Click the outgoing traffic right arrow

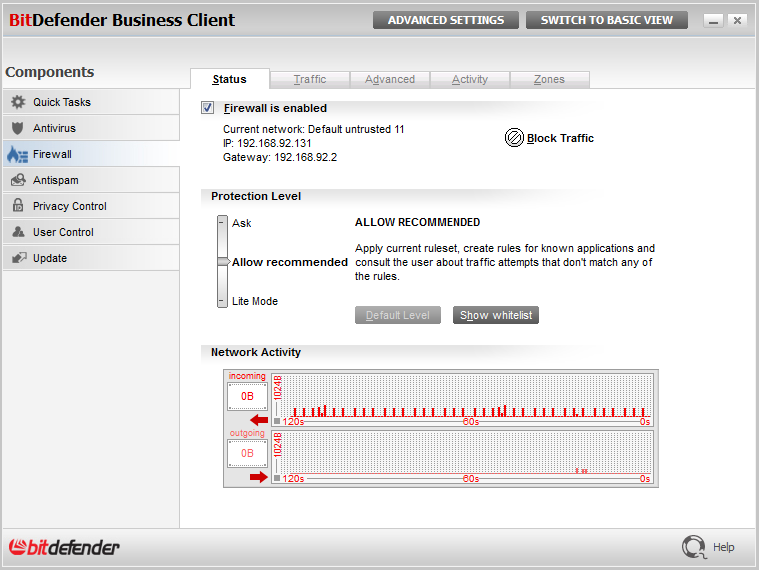(x=259, y=477)
